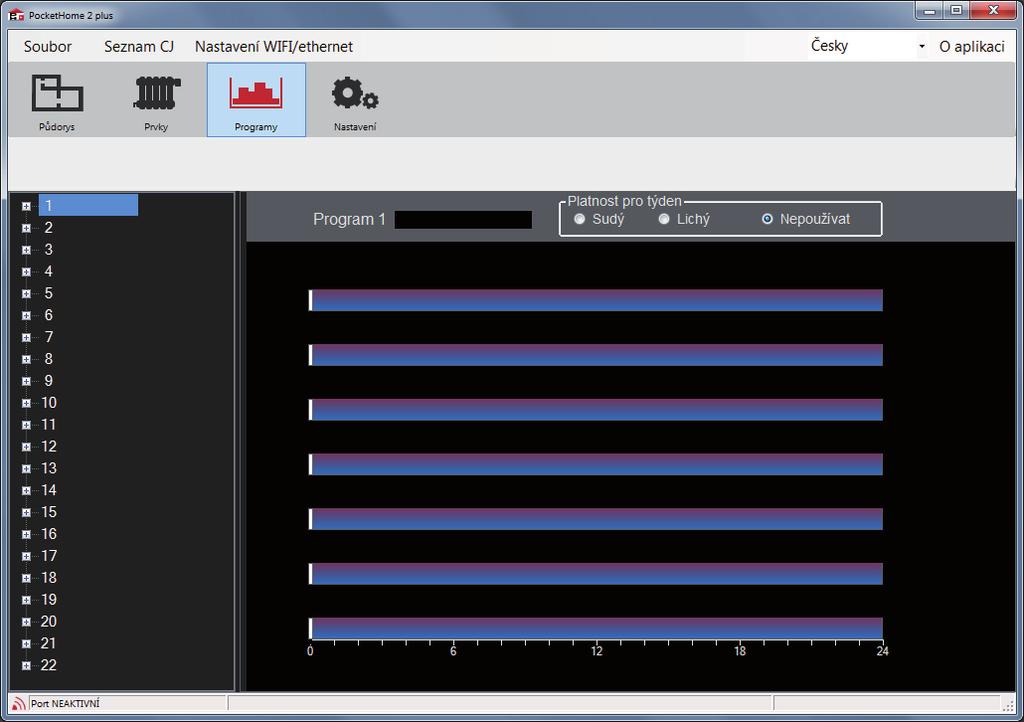Click the Program 1 name field
Viewport: 1024px width, 722px height.
tap(463, 220)
